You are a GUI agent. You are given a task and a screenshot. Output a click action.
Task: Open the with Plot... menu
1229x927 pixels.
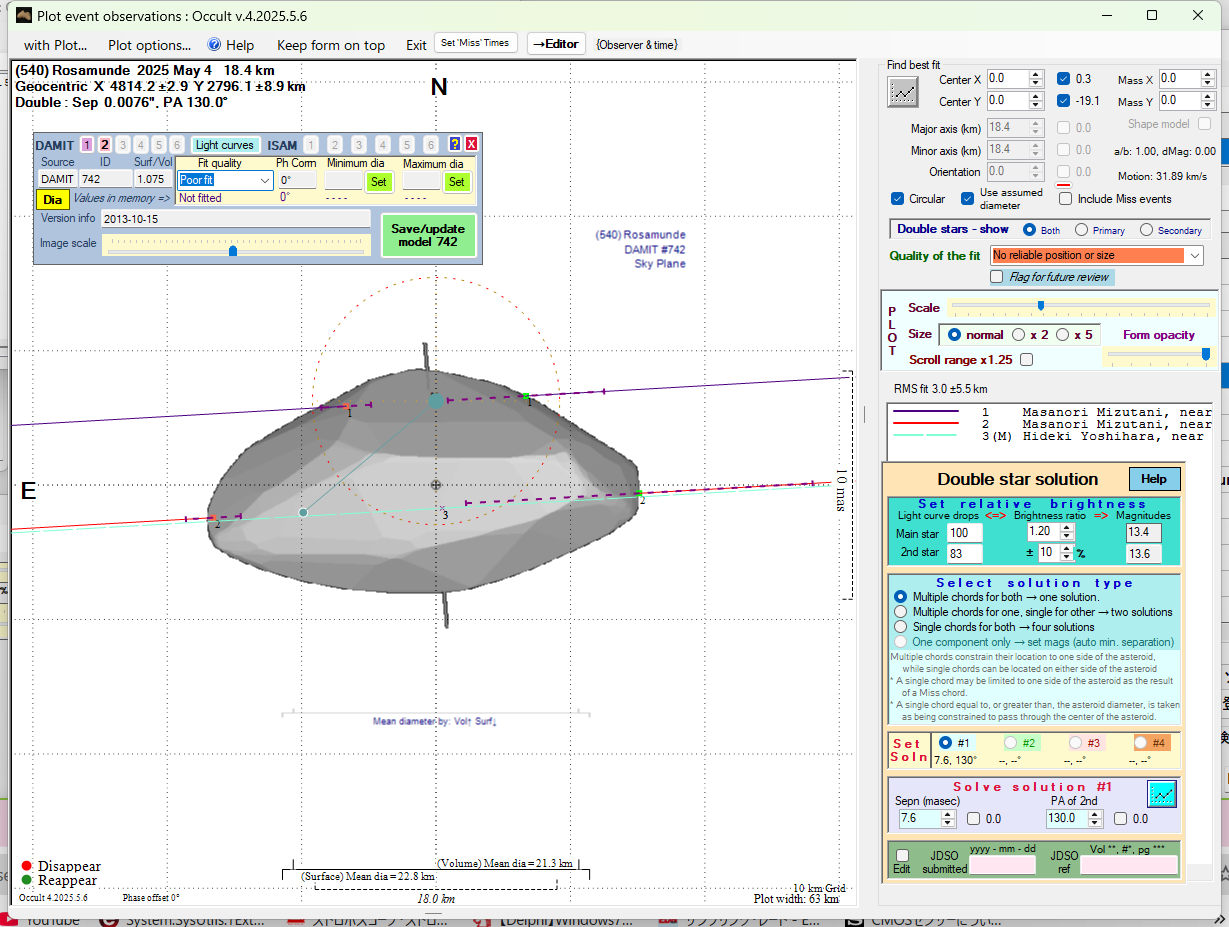(x=55, y=45)
